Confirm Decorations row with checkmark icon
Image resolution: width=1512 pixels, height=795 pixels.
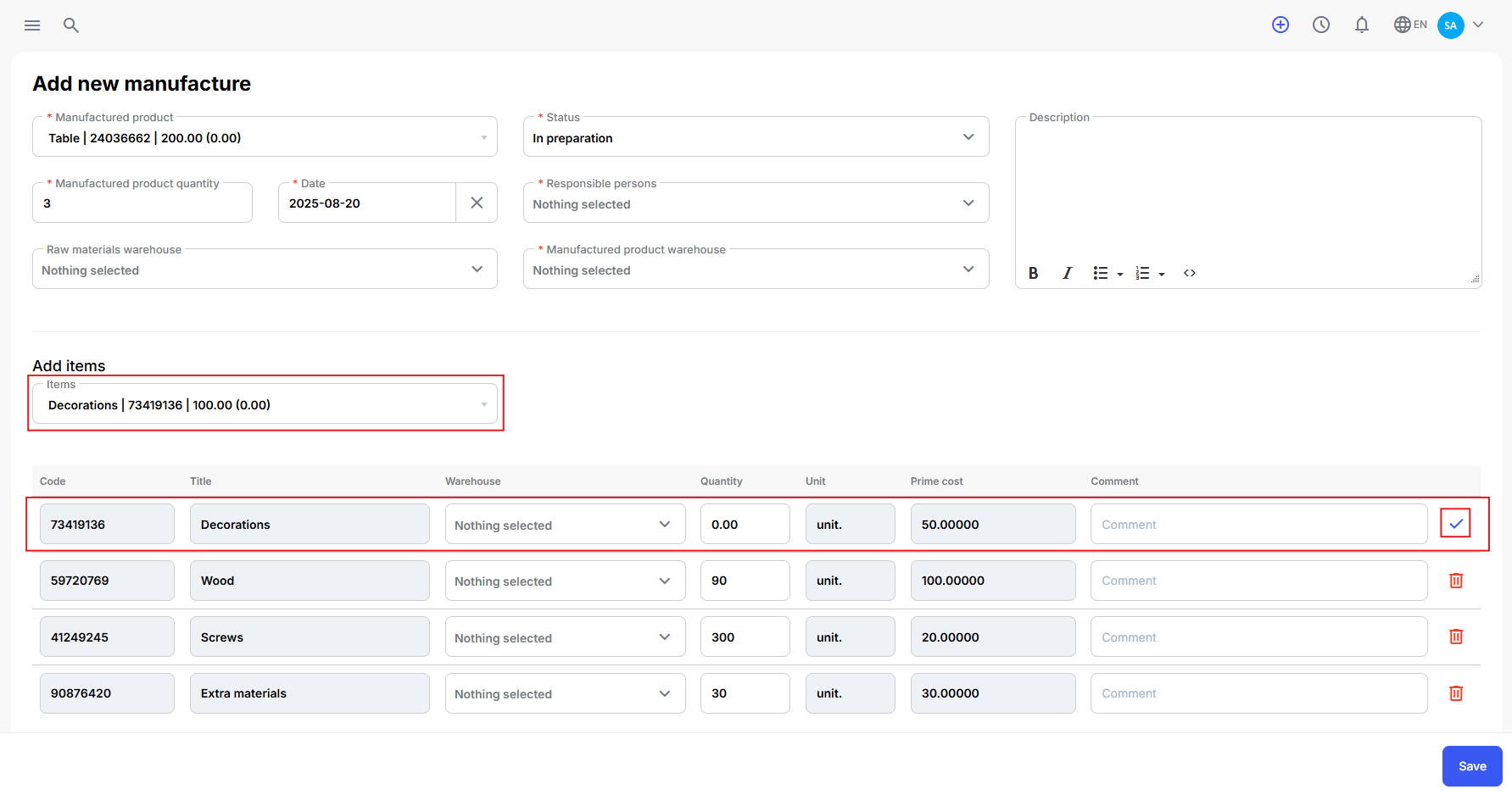(x=1455, y=524)
